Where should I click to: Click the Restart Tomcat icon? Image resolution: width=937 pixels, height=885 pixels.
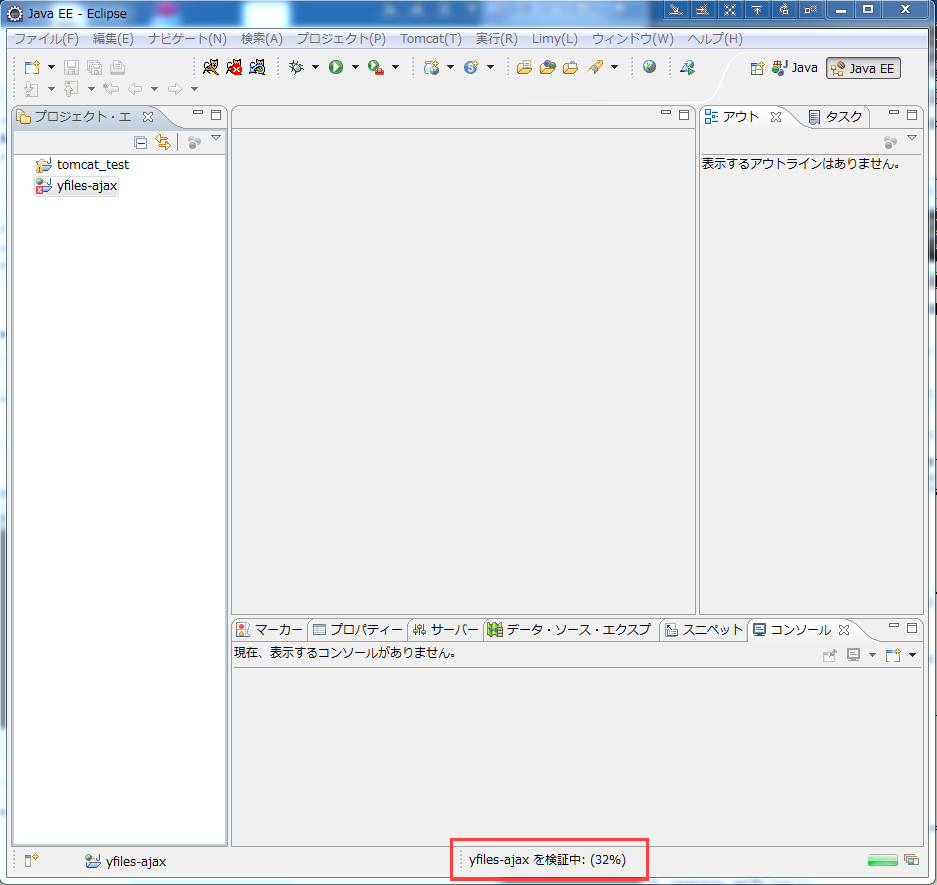(x=257, y=67)
